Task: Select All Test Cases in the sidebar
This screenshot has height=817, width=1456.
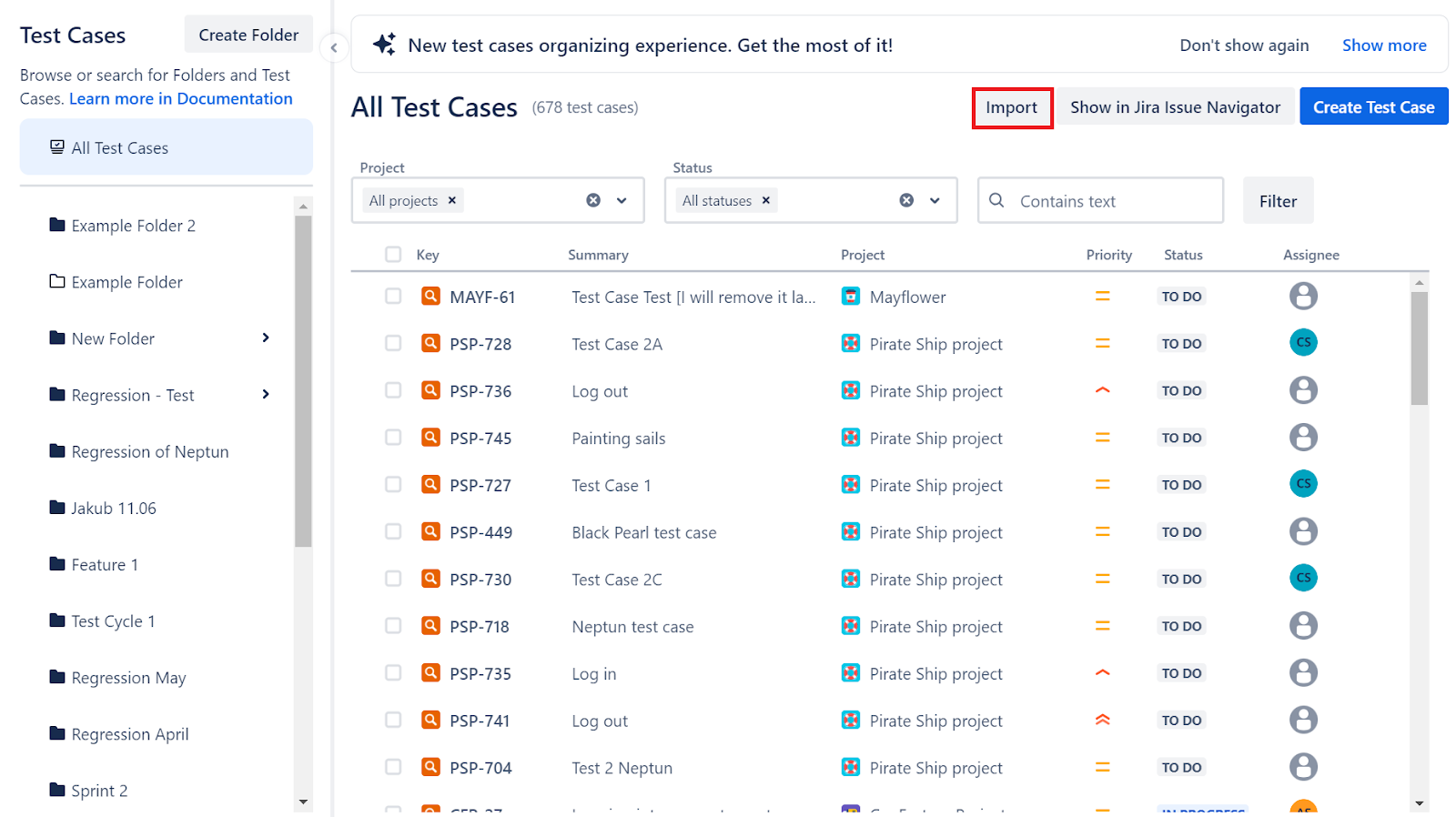Action: click(x=167, y=147)
